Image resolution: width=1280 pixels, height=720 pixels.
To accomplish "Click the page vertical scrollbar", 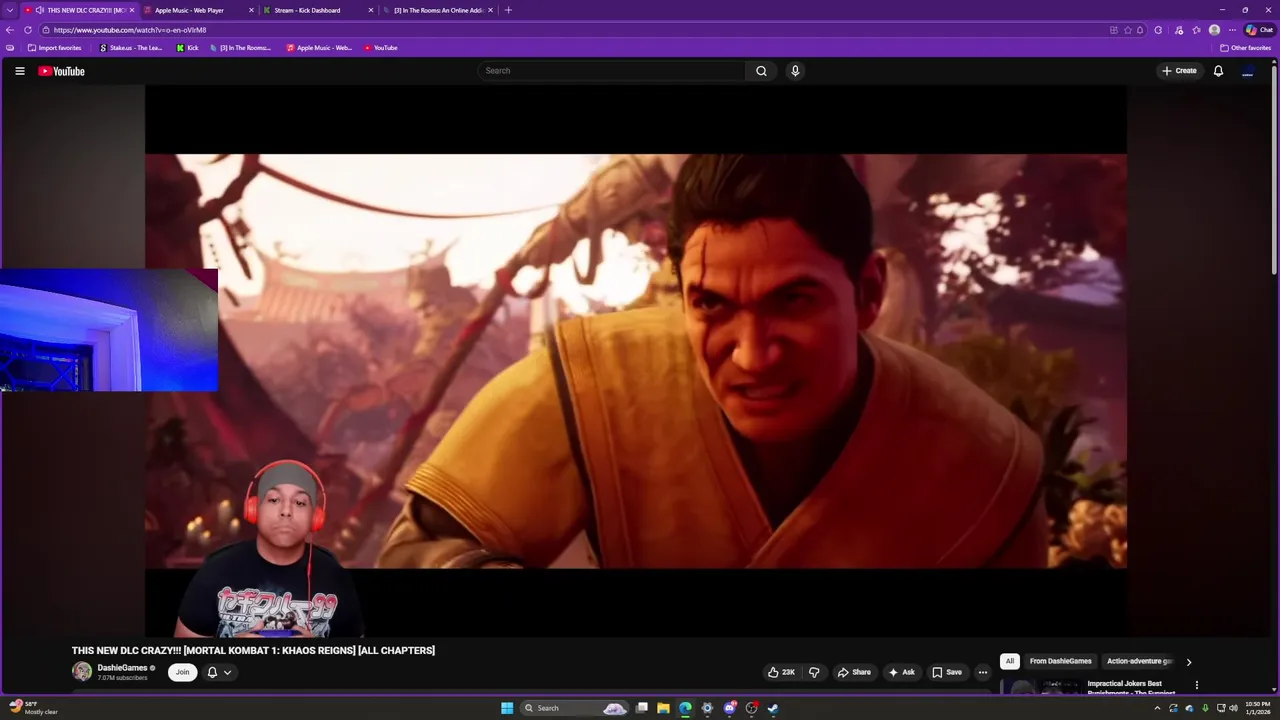I will click(x=1275, y=170).
